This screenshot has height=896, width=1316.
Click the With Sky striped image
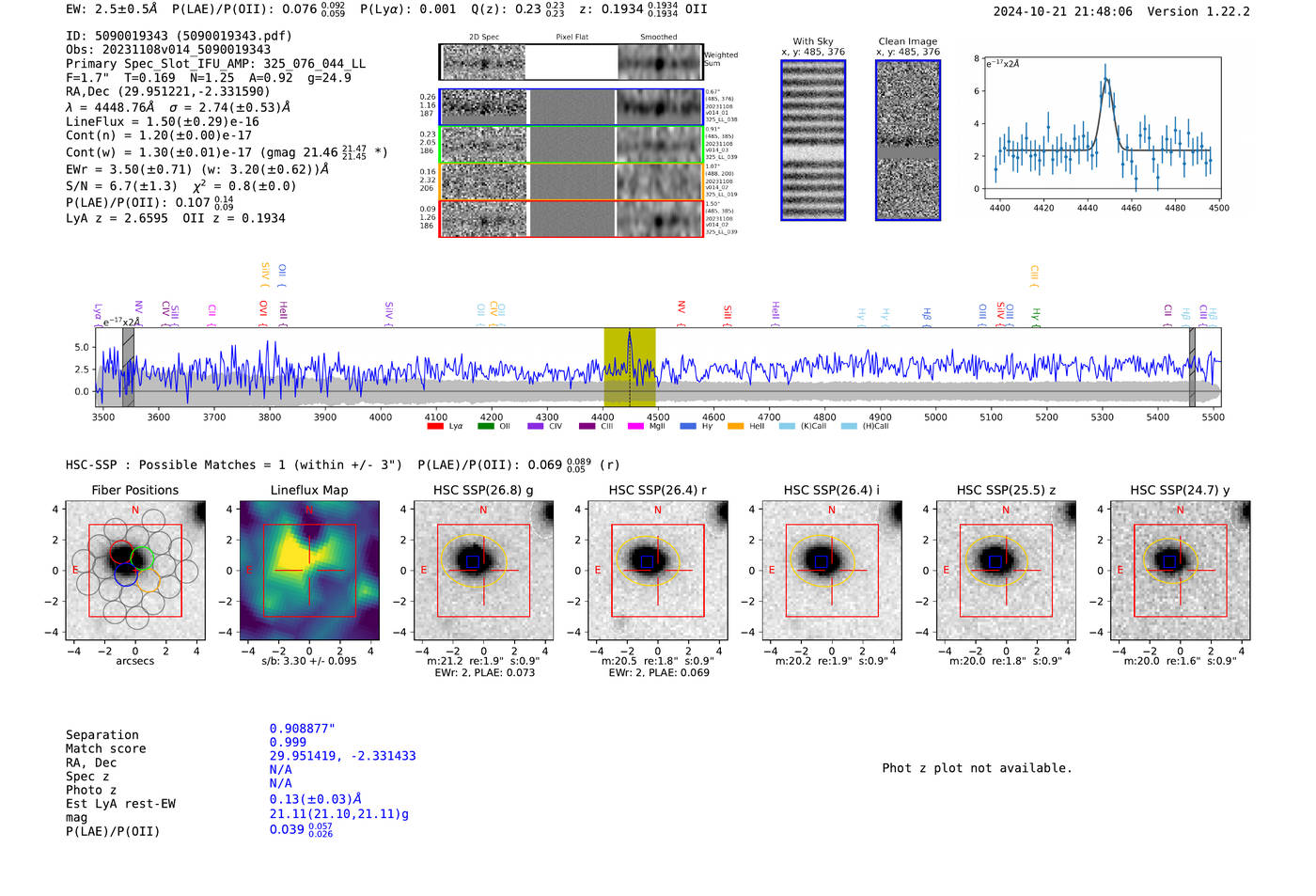pyautogui.click(x=813, y=140)
